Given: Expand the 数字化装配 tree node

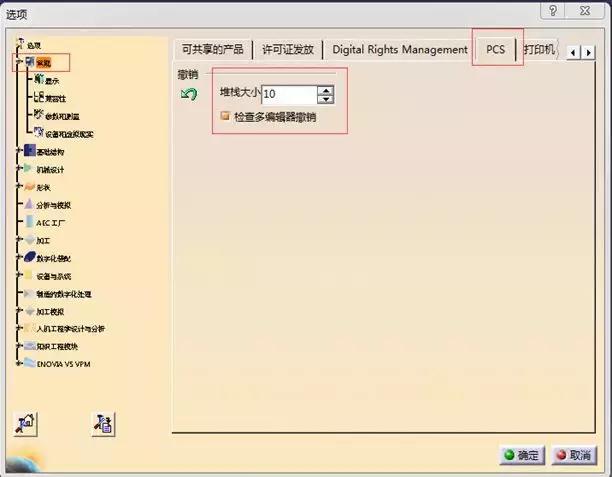Looking at the screenshot, I should (x=18, y=257).
